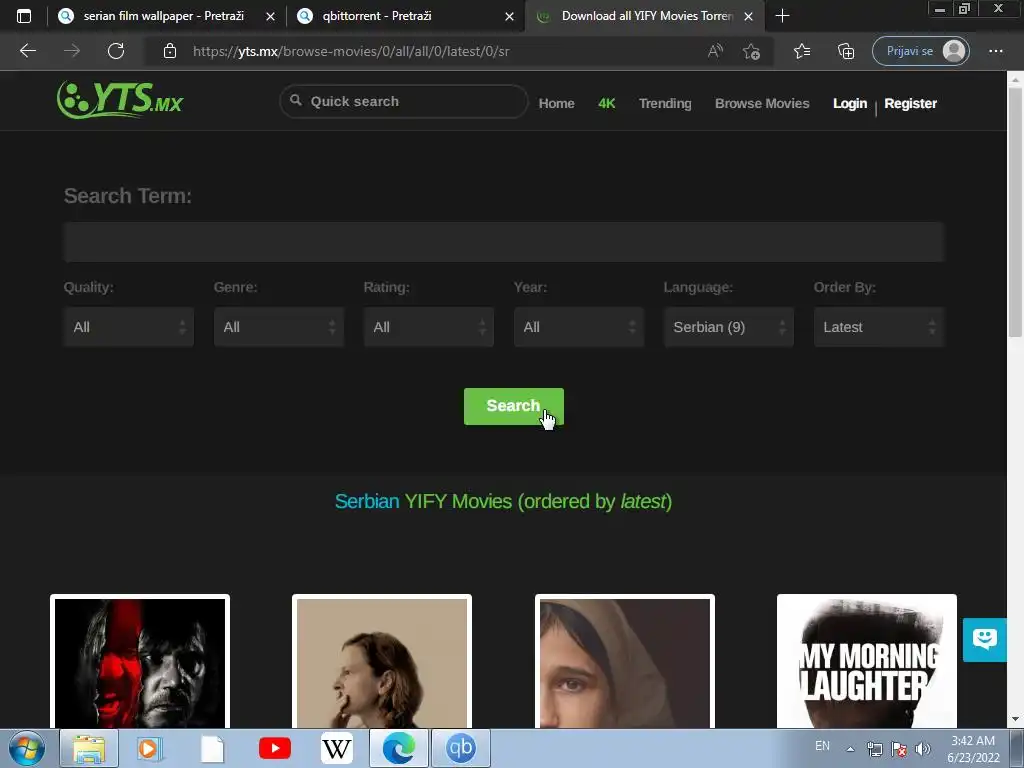Click the green Search button
The image size is (1024, 768).
[x=513, y=406]
